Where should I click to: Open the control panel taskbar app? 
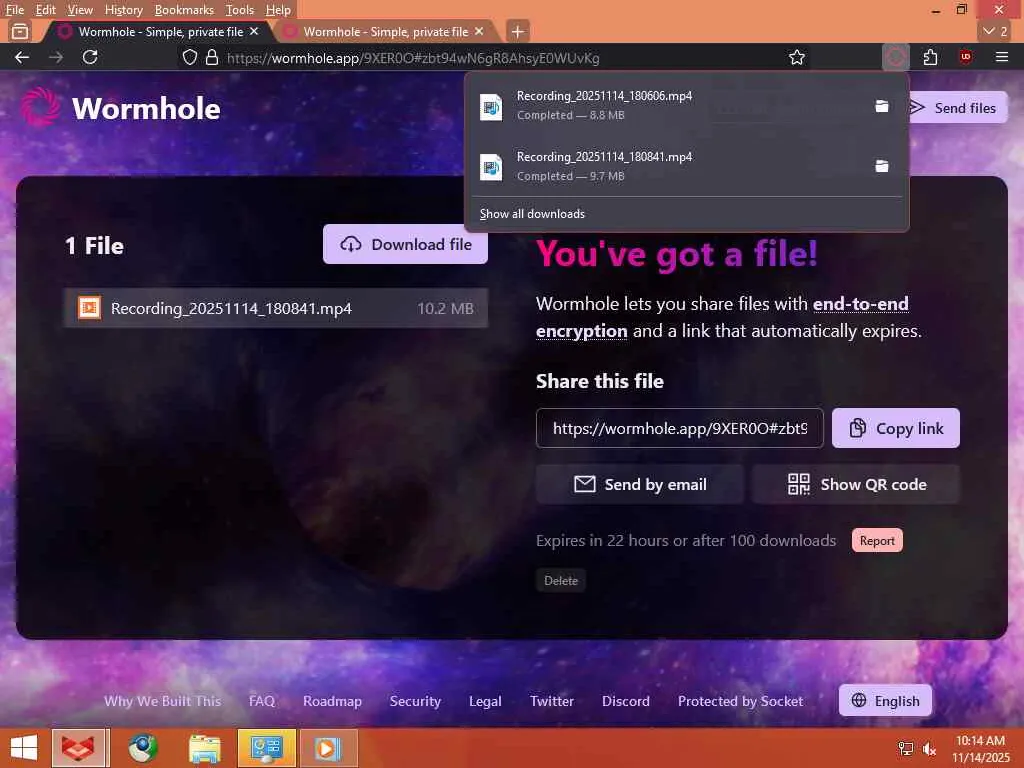tap(266, 748)
